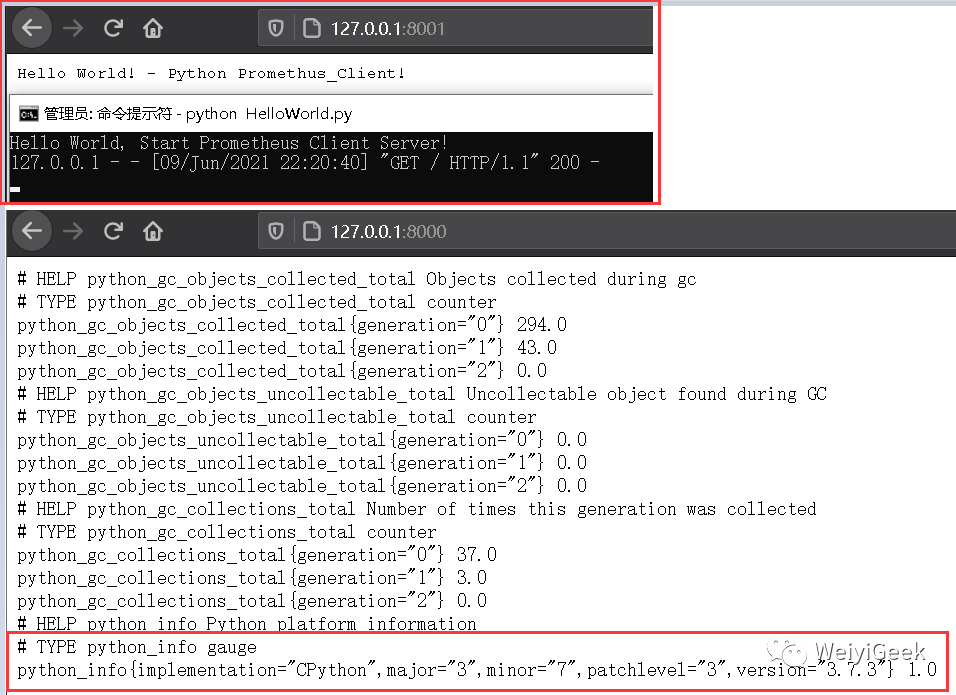Click uncollectable_total generation="0" line
956x695 pixels.
(x=302, y=440)
